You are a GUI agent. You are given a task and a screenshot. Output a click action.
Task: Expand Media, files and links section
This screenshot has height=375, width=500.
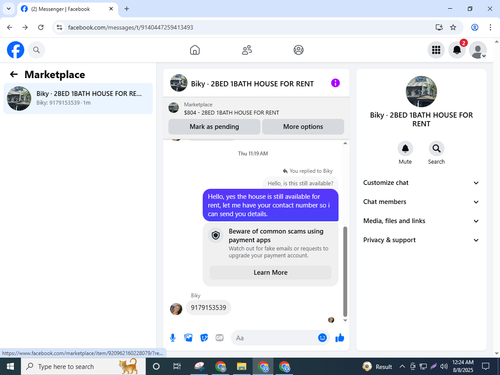click(421, 221)
